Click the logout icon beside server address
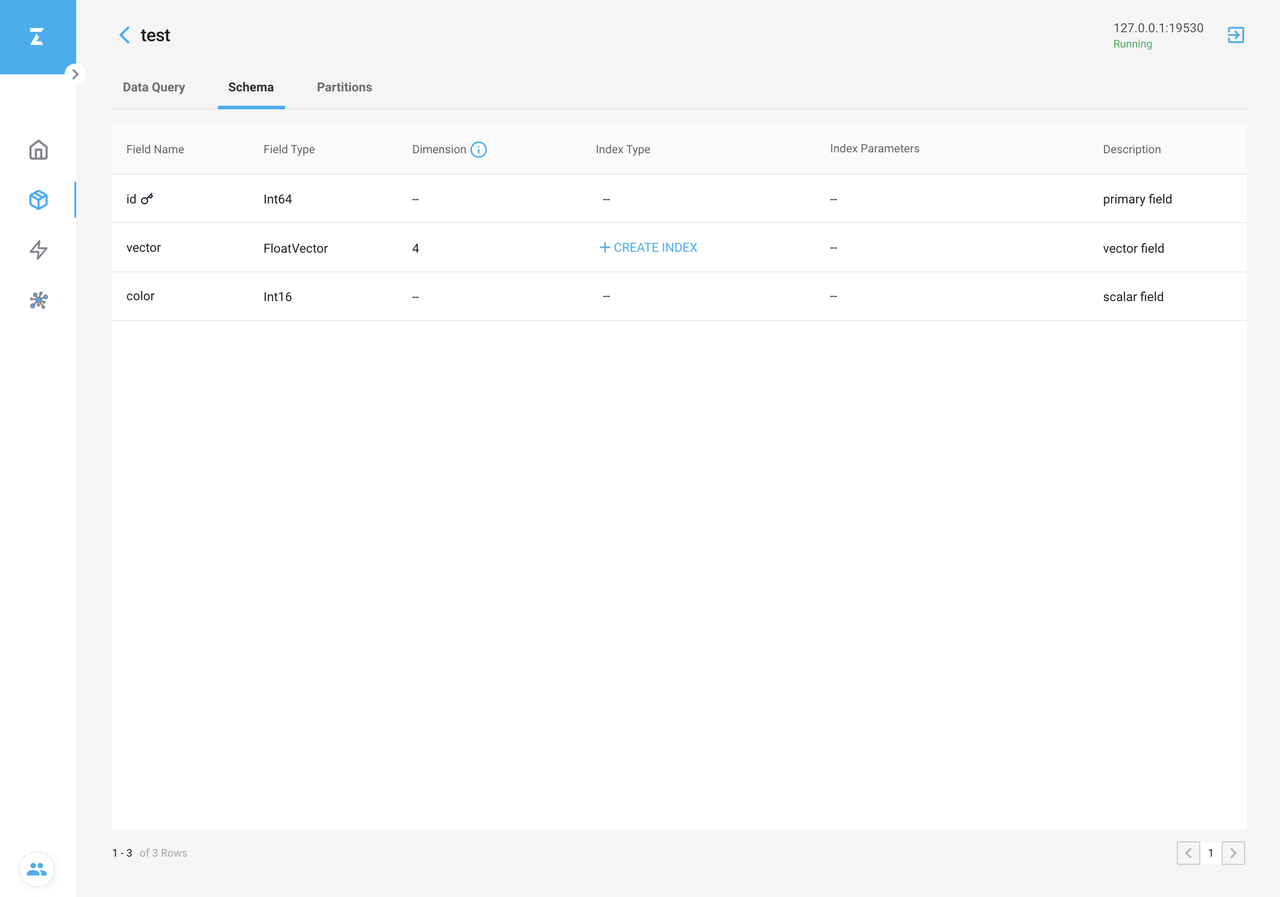The width and height of the screenshot is (1280, 897). [x=1236, y=35]
